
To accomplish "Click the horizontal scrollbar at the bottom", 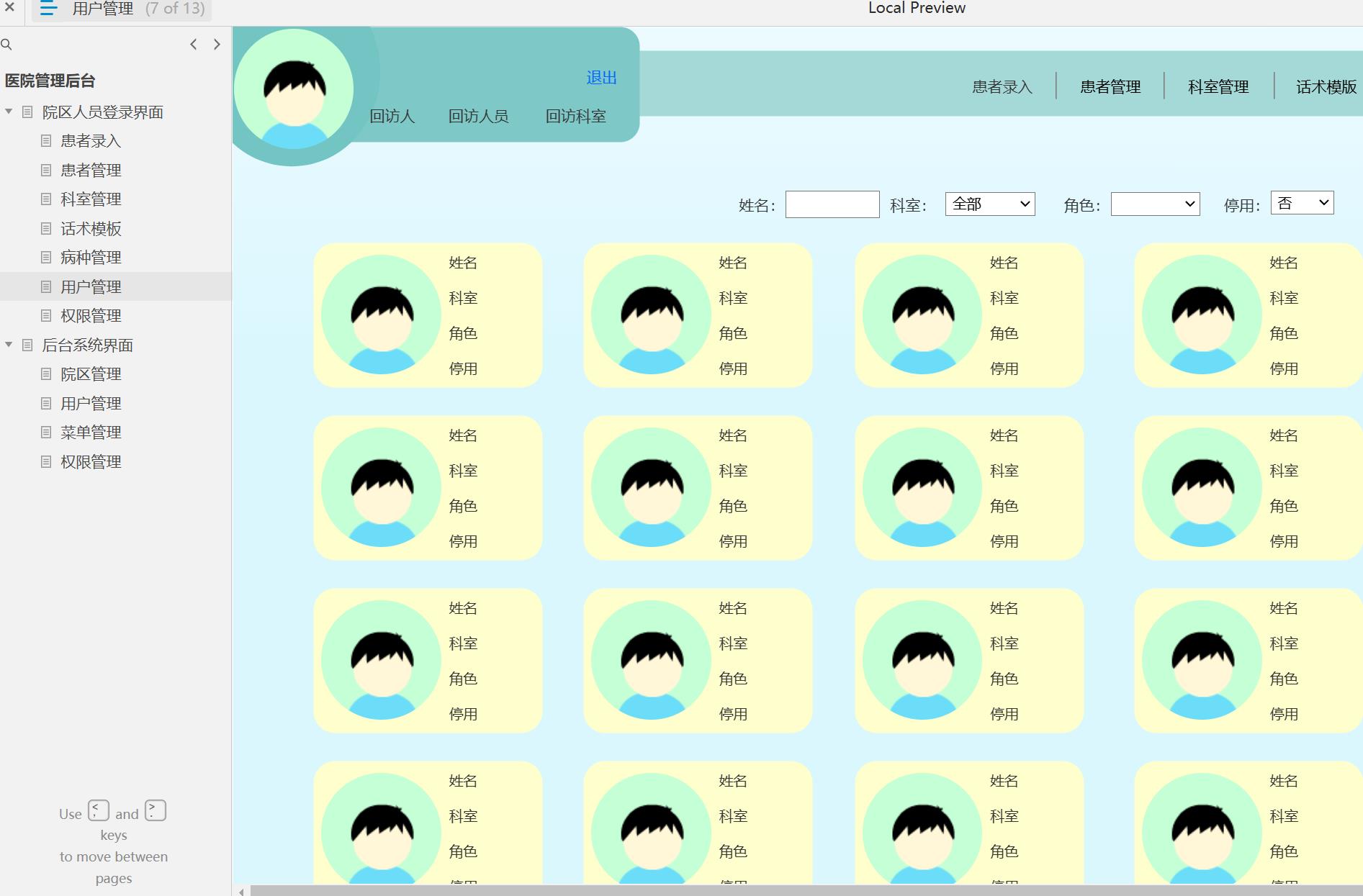I will click(806, 891).
